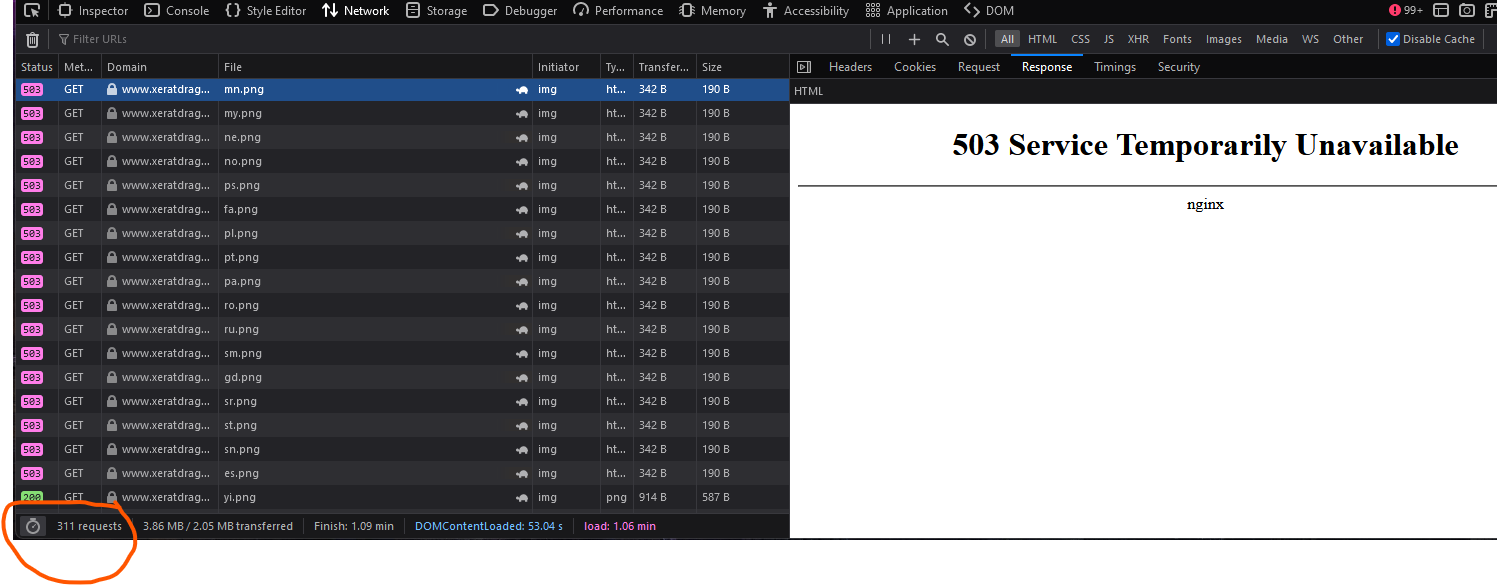The image size is (1497, 585).
Task: Filter requests by XHR type
Action: pyautogui.click(x=1138, y=39)
